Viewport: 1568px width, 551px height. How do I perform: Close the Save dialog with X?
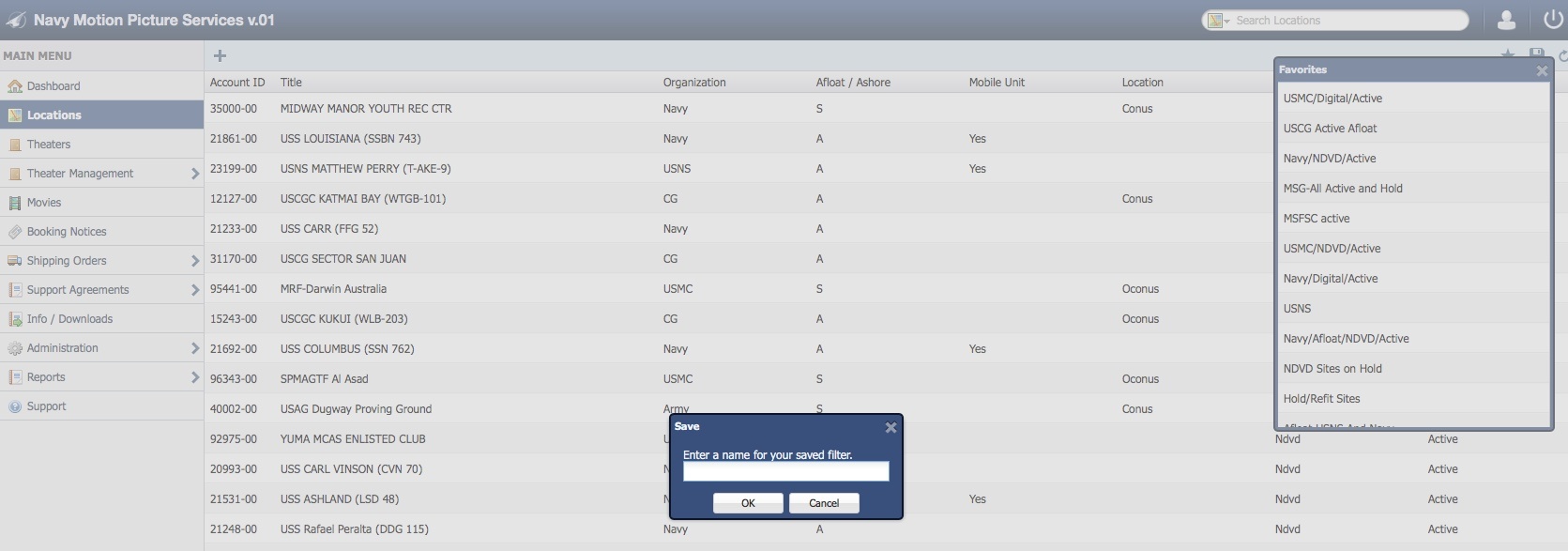(891, 427)
